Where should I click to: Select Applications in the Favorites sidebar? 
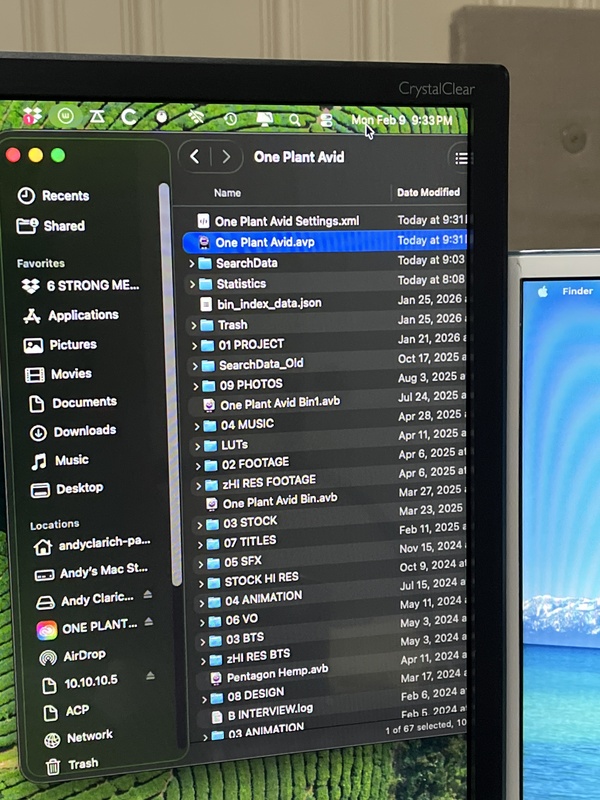tap(83, 315)
